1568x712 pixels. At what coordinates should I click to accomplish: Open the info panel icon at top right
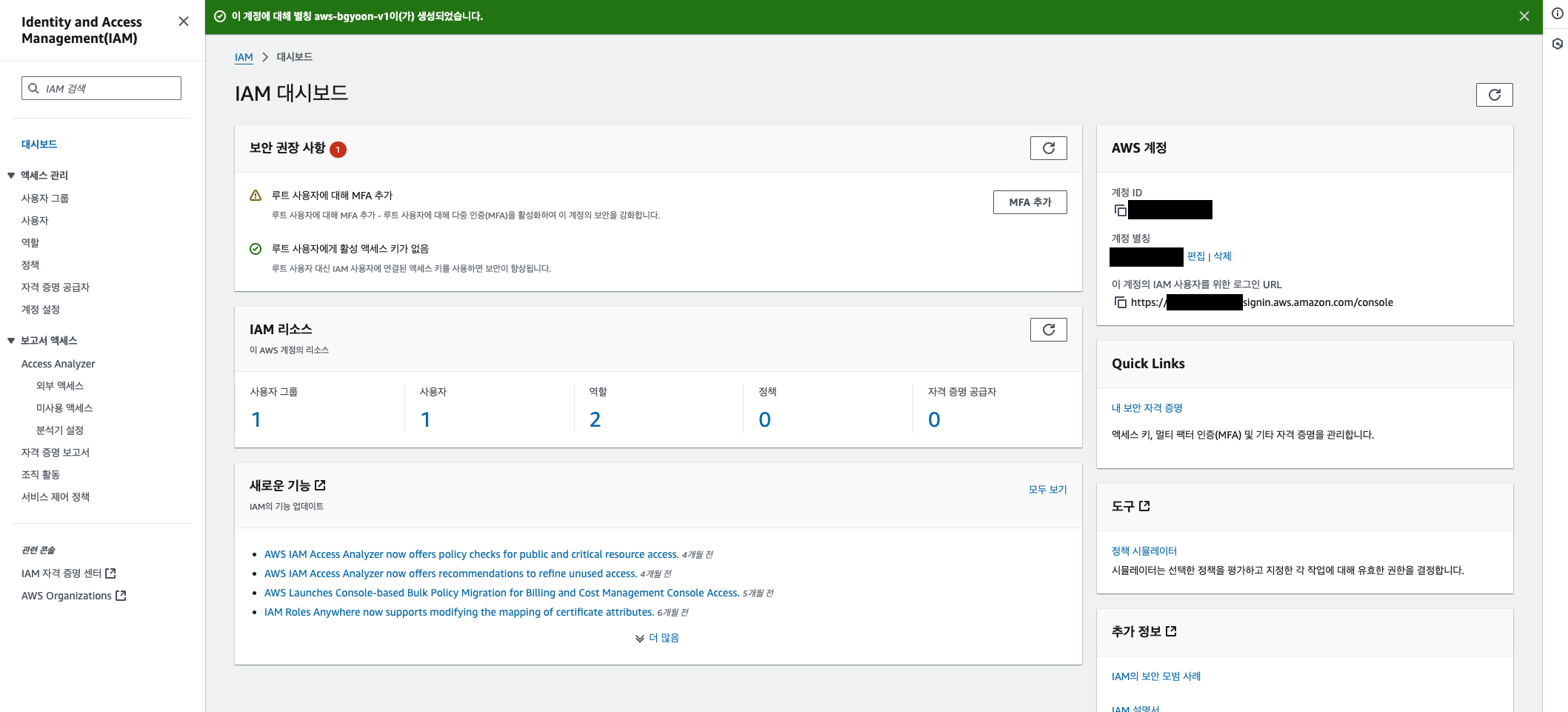pos(1558,13)
